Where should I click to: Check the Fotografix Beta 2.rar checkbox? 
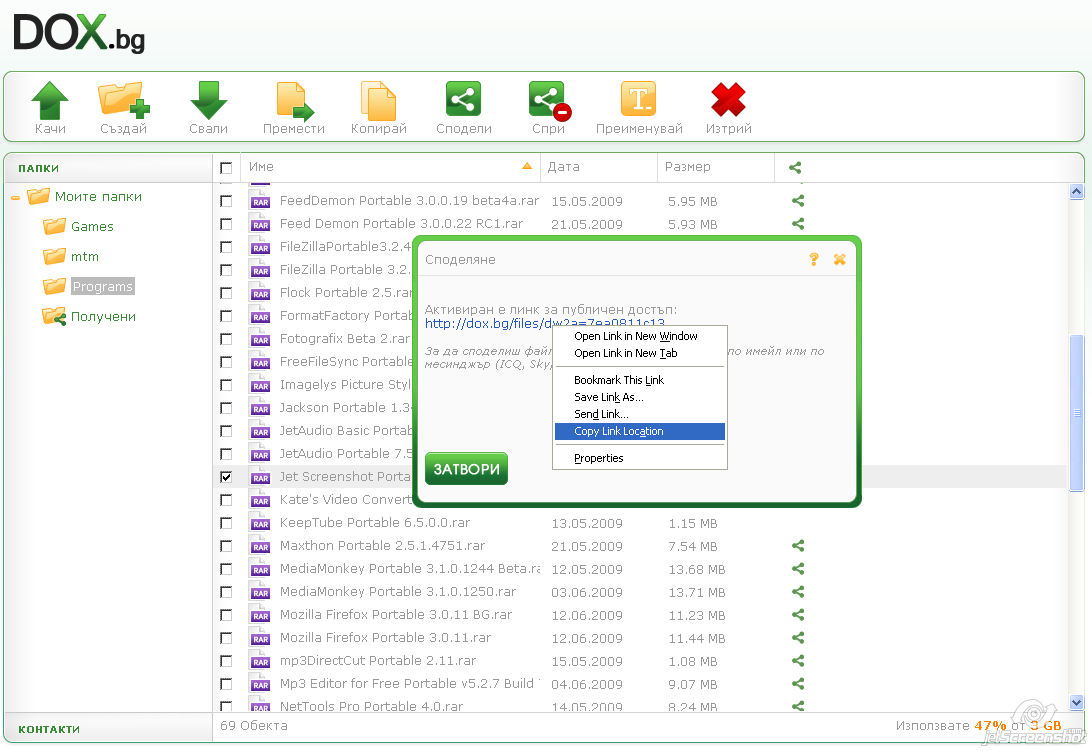pos(226,339)
